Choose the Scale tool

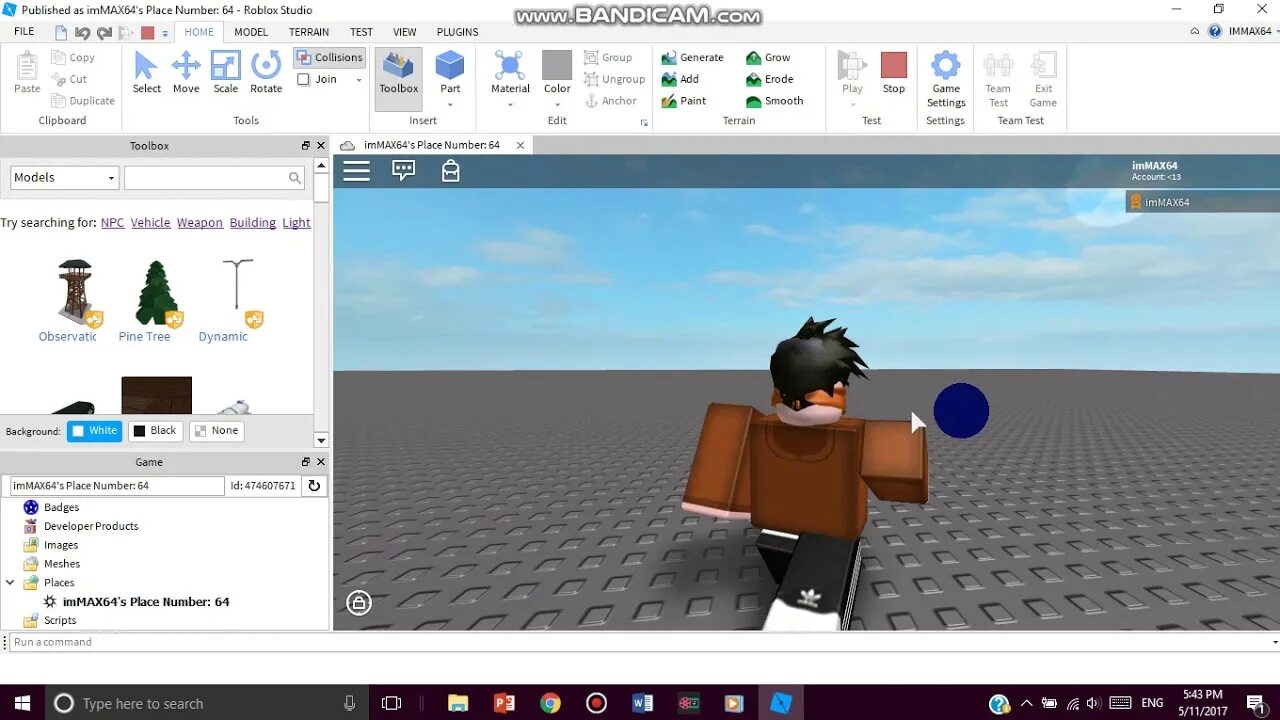coord(226,73)
